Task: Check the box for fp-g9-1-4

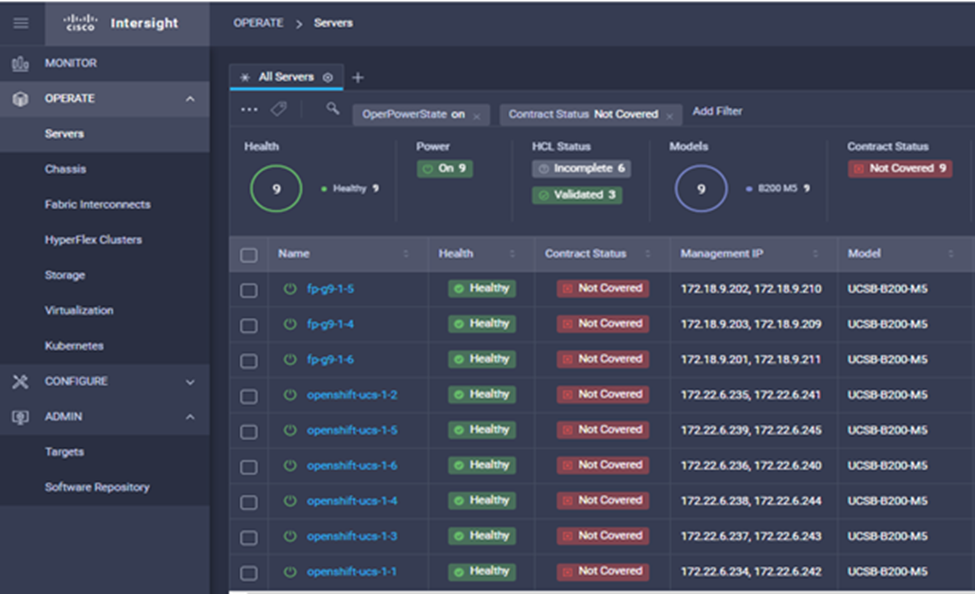Action: point(249,325)
